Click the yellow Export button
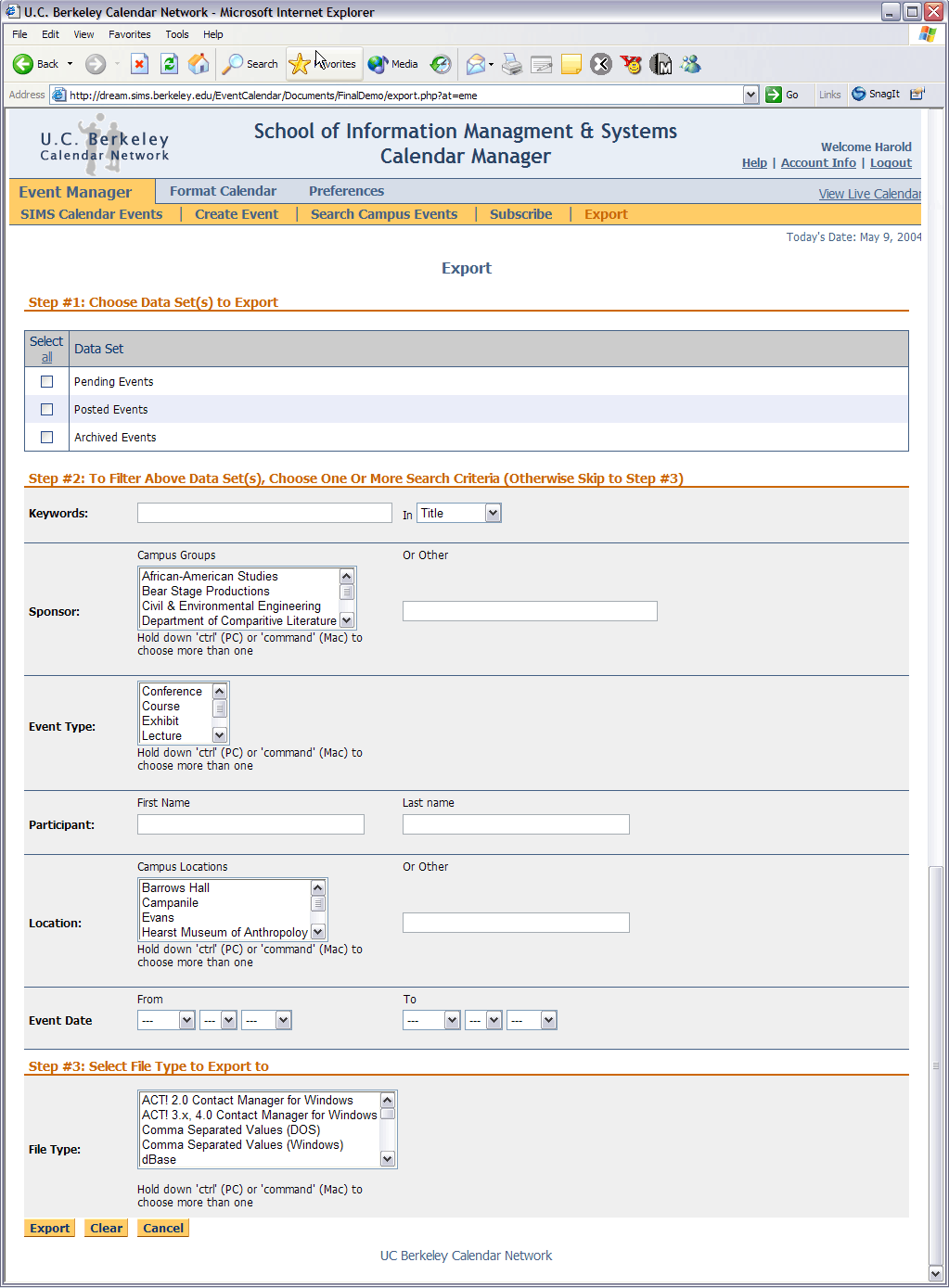 click(50, 1228)
